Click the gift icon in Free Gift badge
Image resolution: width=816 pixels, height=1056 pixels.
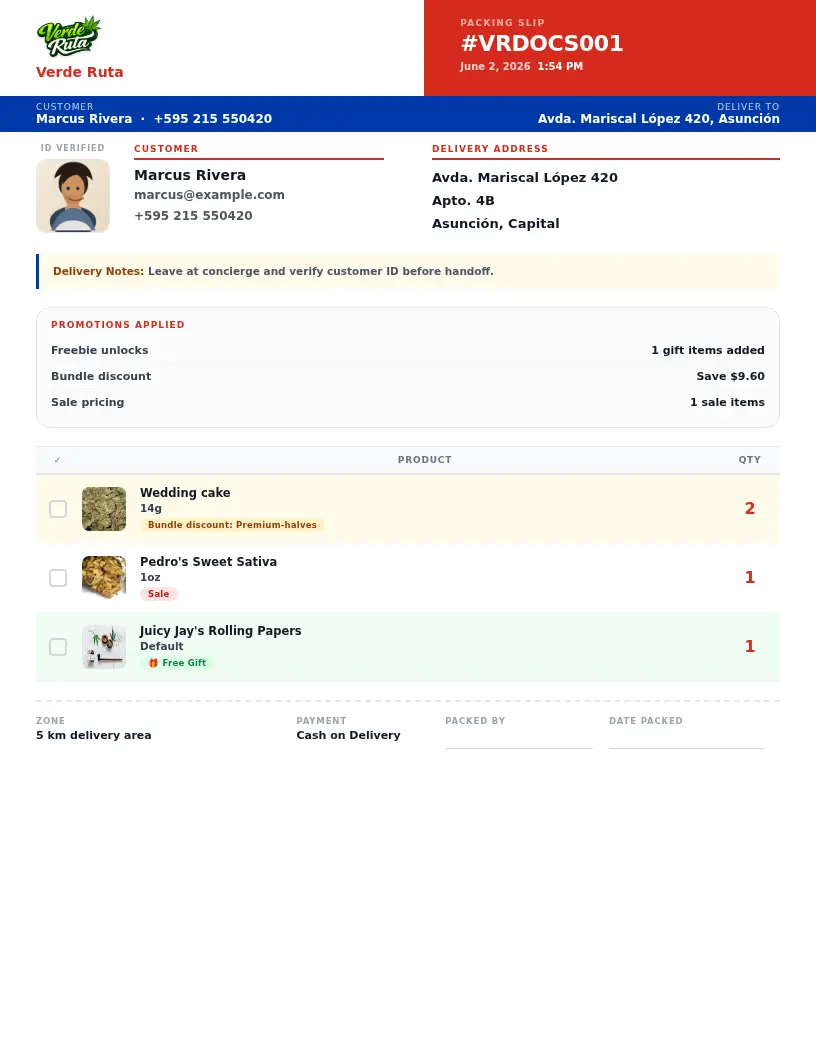point(154,663)
